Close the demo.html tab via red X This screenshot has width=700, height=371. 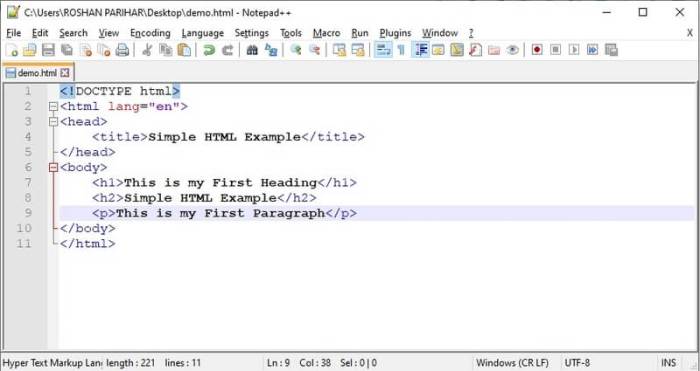tap(65, 73)
